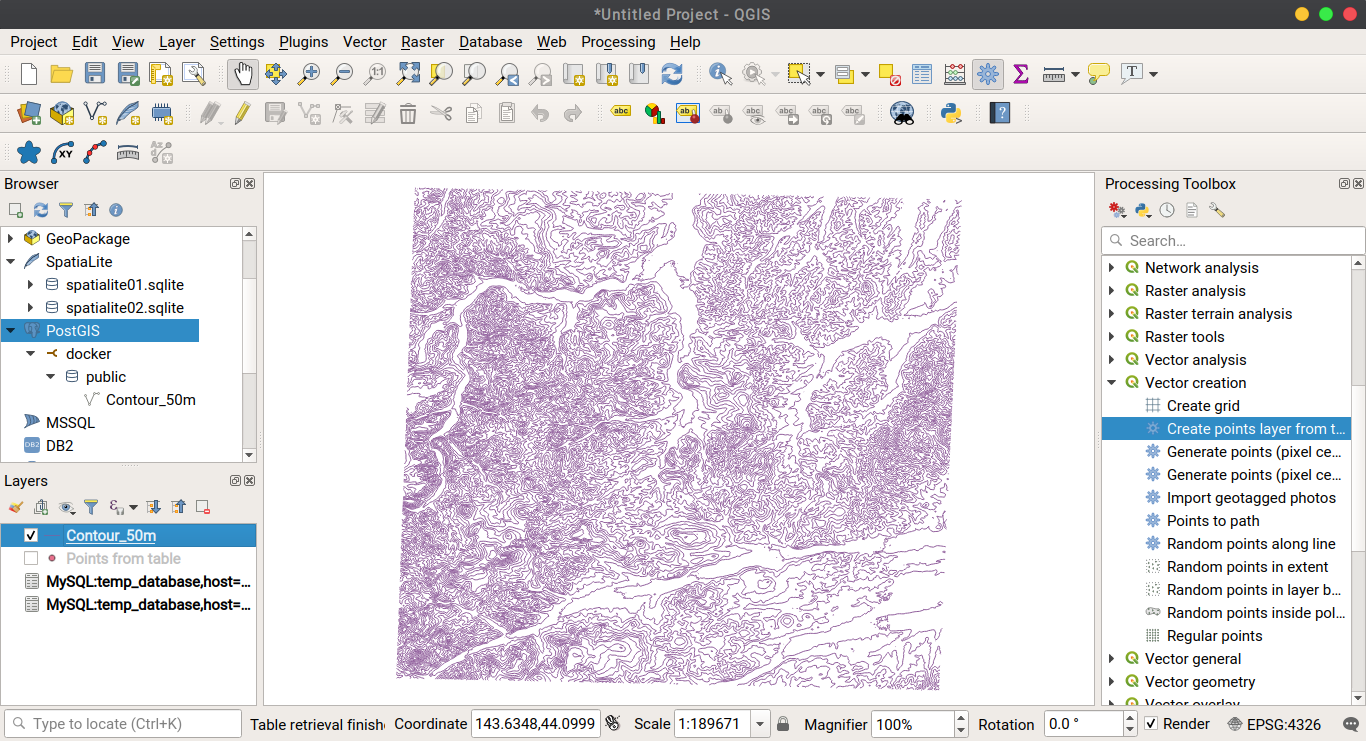
Task: Open the Processing menu
Action: (x=618, y=42)
